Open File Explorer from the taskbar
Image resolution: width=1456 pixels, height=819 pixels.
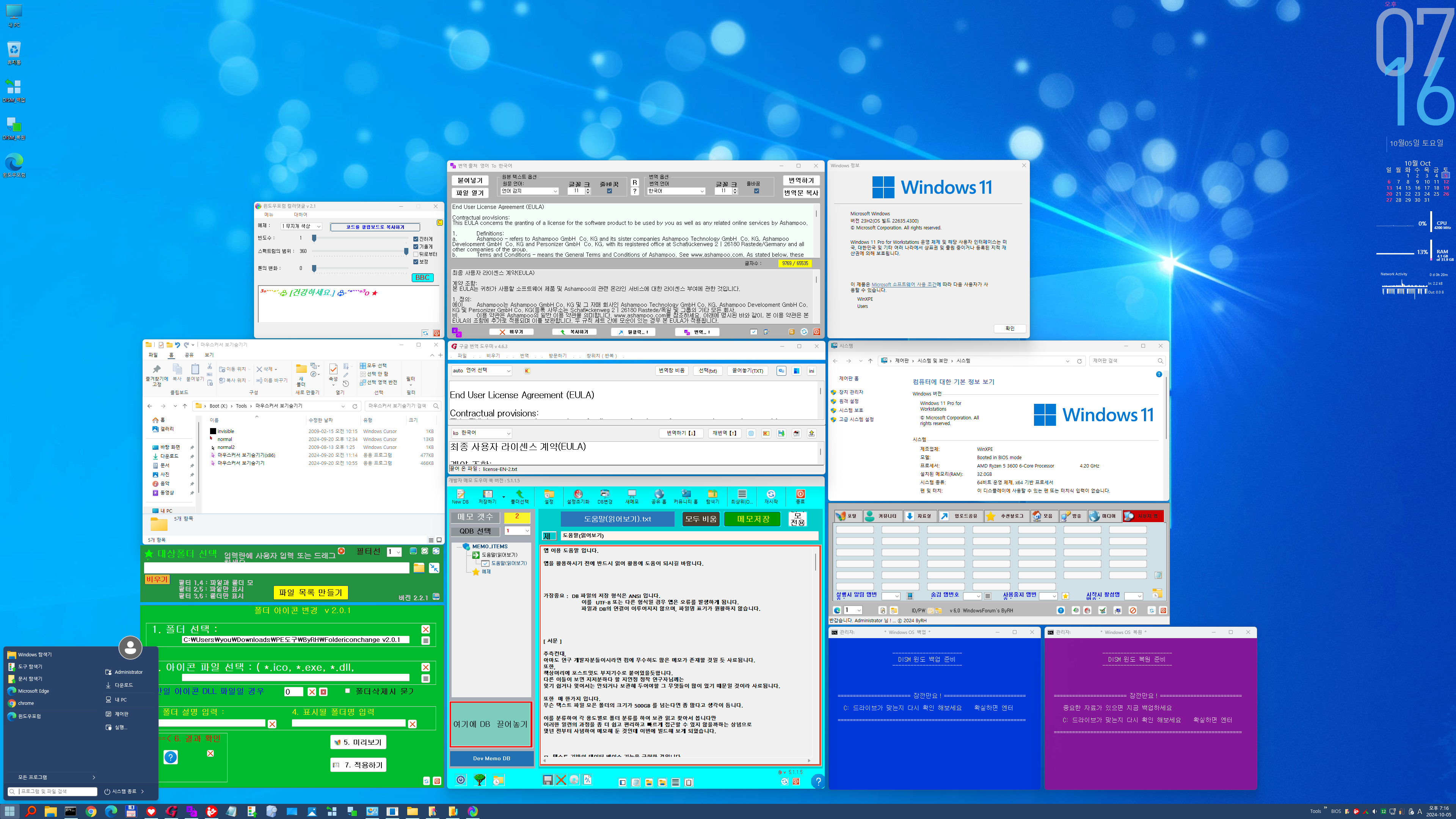50,811
